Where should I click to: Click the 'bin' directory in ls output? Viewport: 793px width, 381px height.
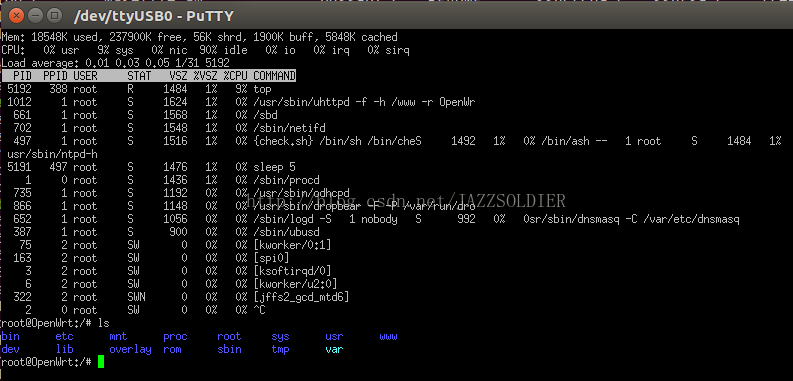click(11, 336)
